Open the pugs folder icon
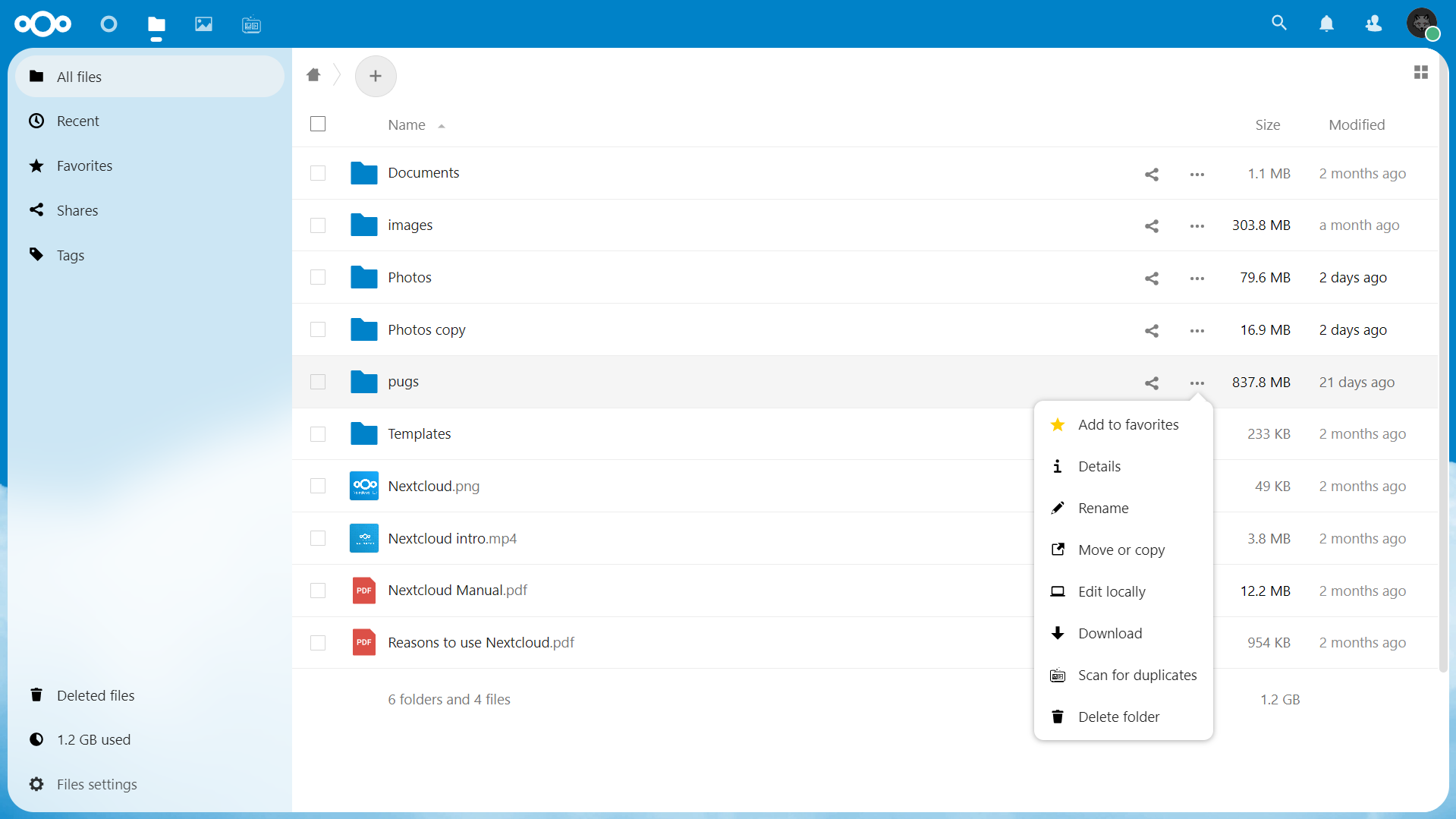 pyautogui.click(x=364, y=382)
